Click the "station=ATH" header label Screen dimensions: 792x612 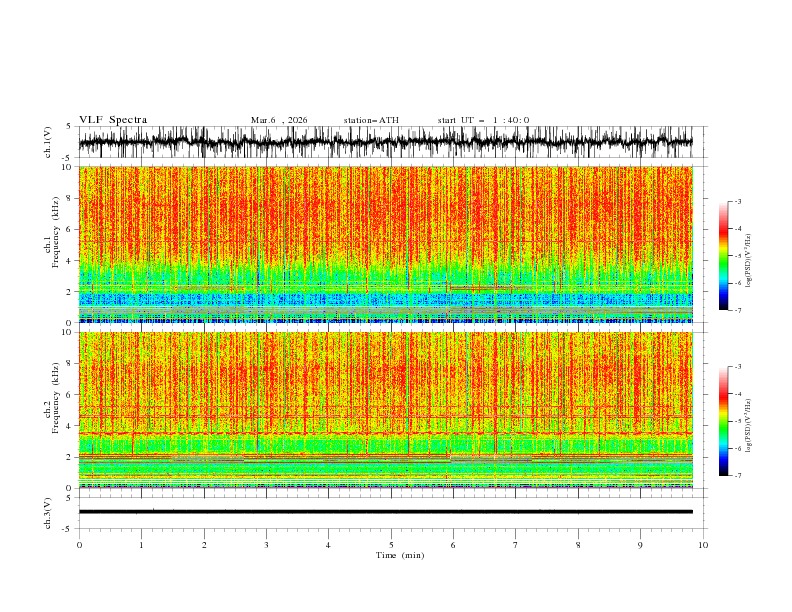371,120
